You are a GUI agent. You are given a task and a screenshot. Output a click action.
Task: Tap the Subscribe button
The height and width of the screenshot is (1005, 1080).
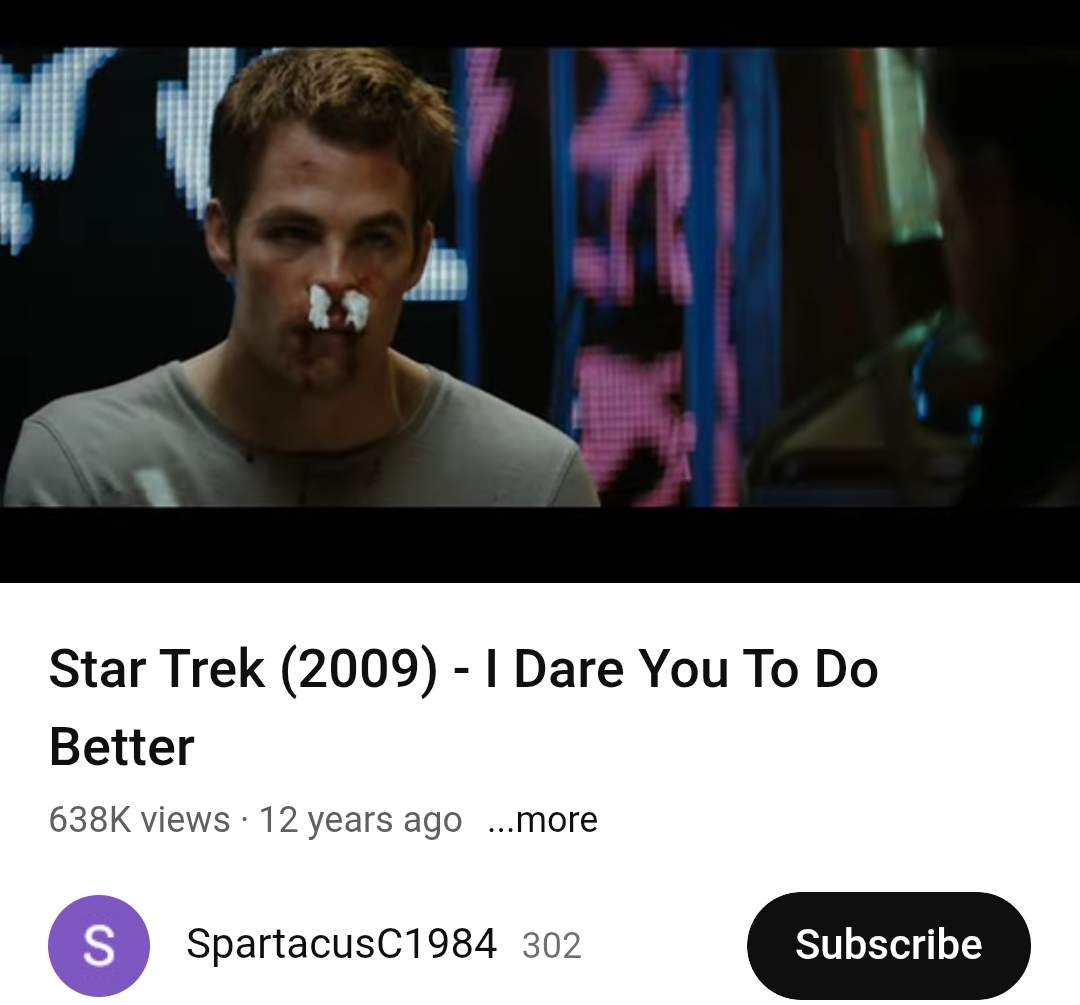click(x=889, y=945)
